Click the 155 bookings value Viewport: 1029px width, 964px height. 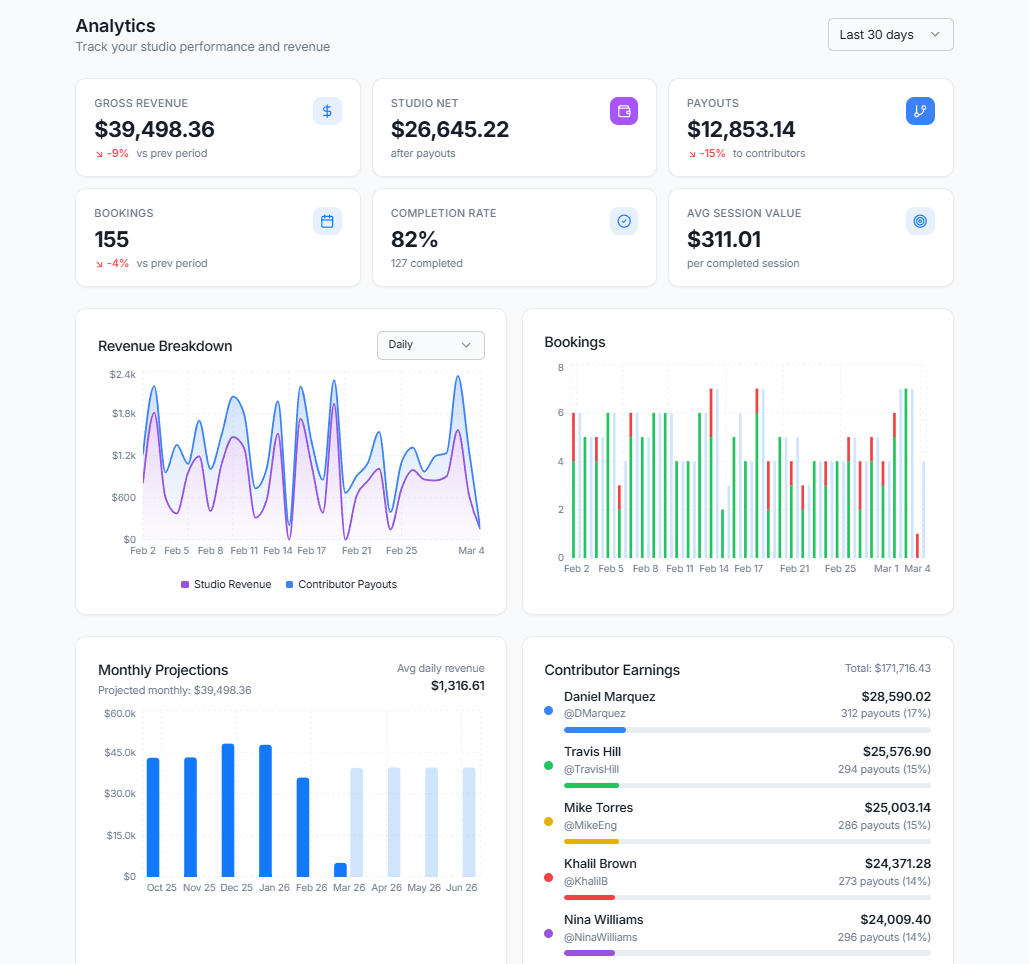click(112, 240)
